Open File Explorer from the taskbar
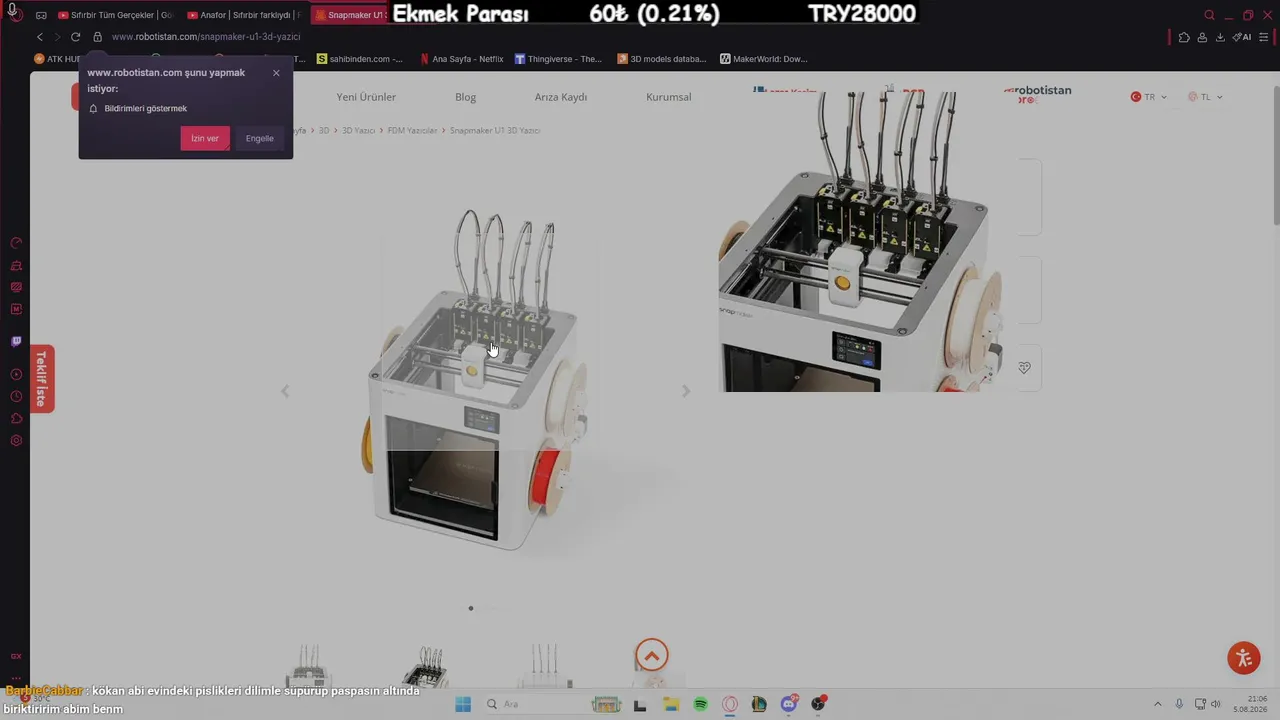Screen dimensions: 1280x720 click(671, 704)
